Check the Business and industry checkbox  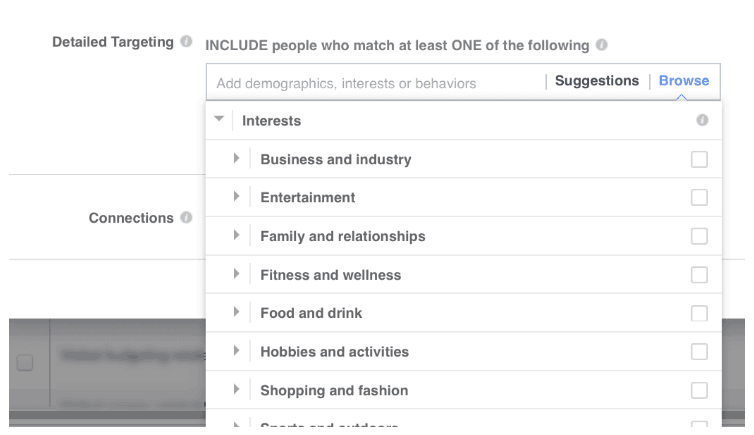coord(699,159)
